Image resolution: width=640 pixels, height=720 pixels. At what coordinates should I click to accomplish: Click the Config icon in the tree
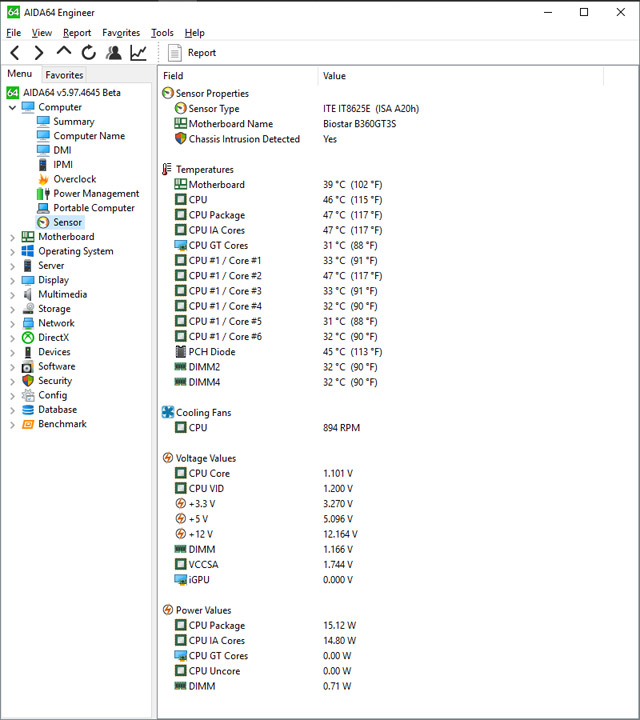[28, 395]
